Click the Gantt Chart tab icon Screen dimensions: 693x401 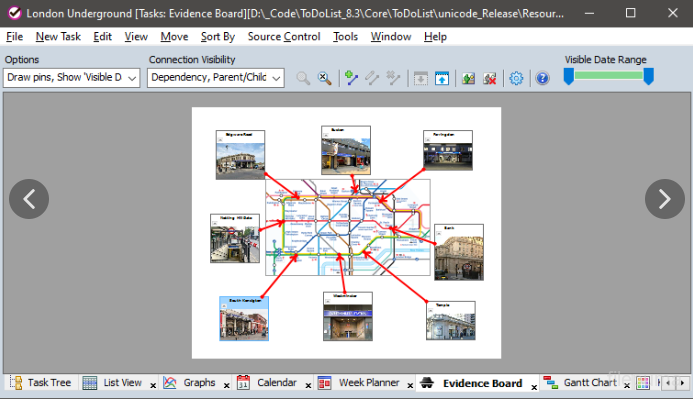(x=551, y=382)
